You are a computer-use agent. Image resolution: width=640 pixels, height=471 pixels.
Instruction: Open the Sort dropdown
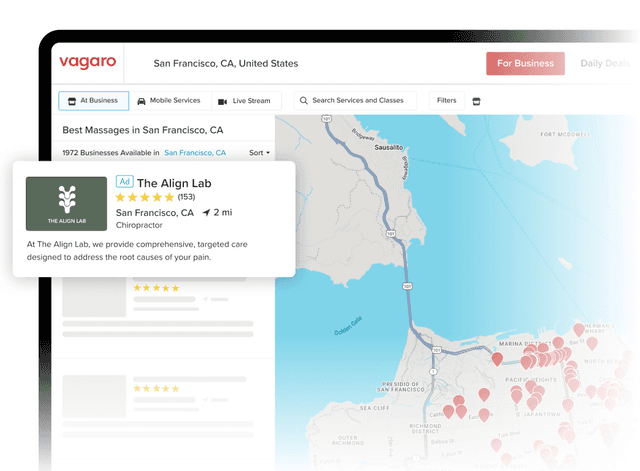(x=260, y=153)
